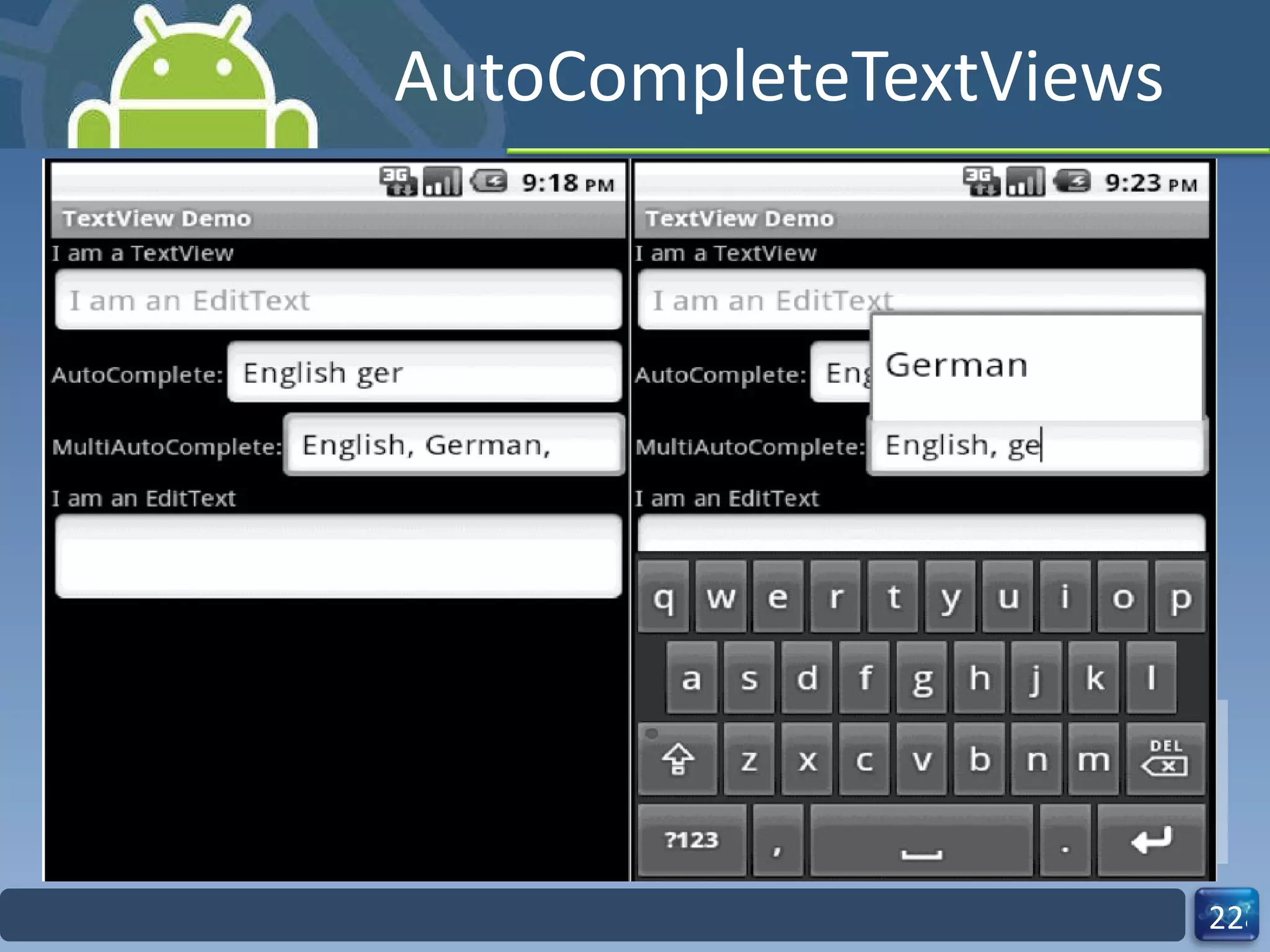The width and height of the screenshot is (1270, 952).
Task: Tap the 'b' key on keyboard
Action: coord(979,759)
